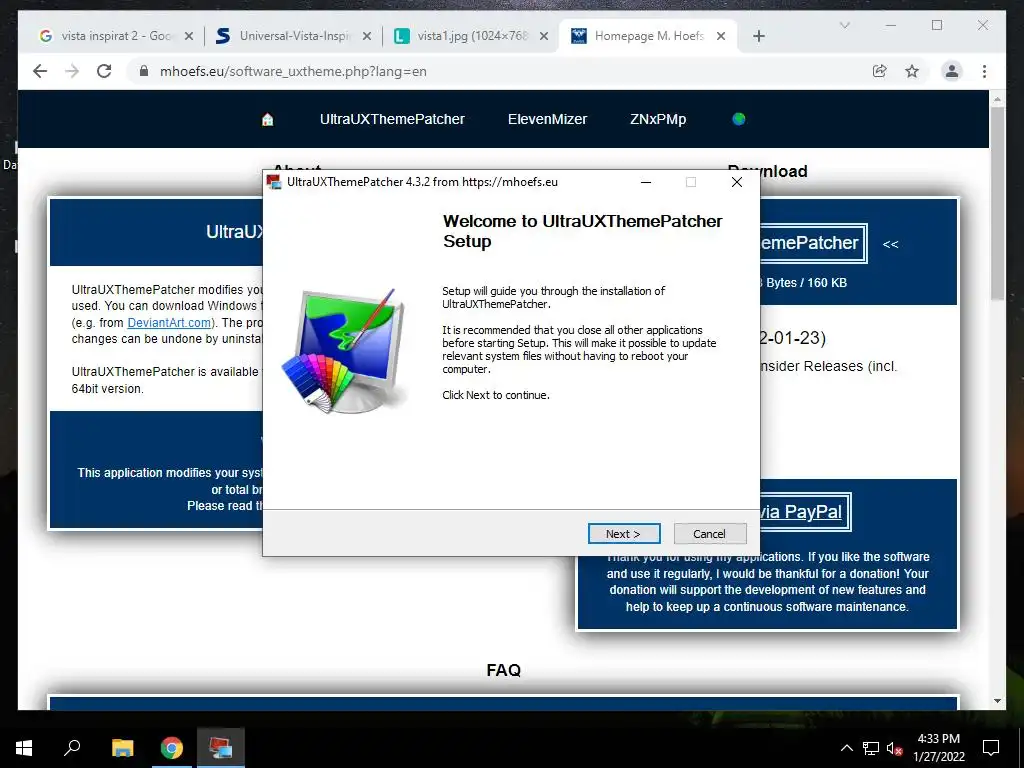Image resolution: width=1024 pixels, height=768 pixels.
Task: Click Chrome icon on the taskbar
Action: 171,748
